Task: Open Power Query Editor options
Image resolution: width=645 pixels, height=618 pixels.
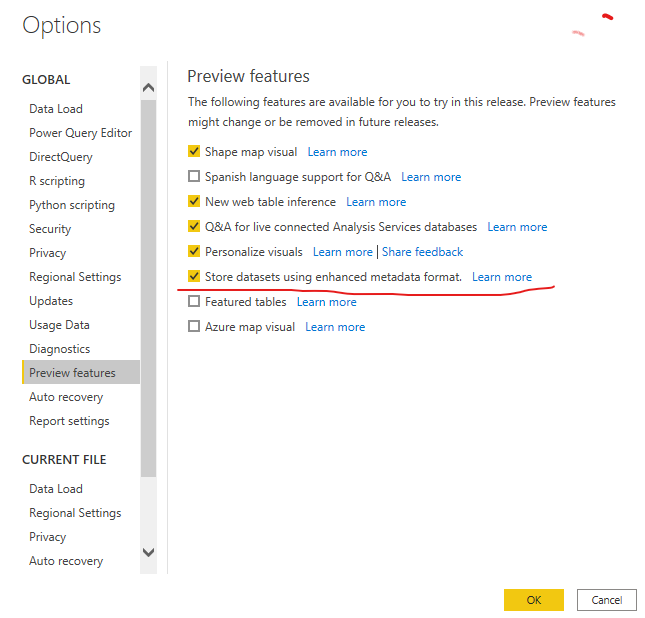Action: point(81,133)
